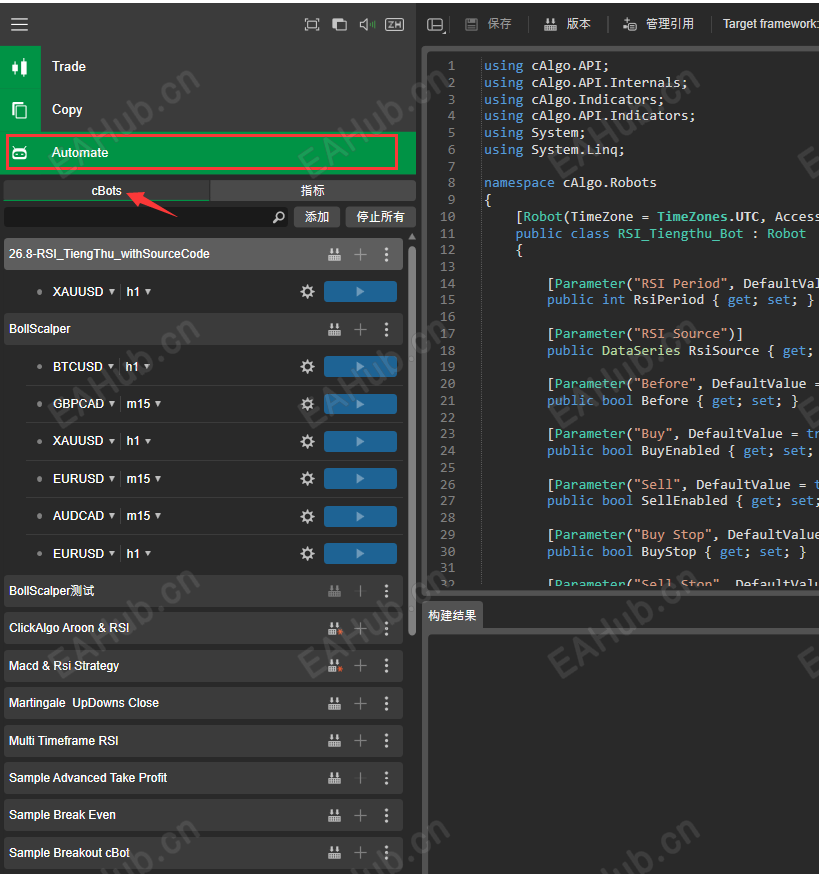Add instance with plus icon on BollScalper
The width and height of the screenshot is (819, 874).
pos(361,329)
